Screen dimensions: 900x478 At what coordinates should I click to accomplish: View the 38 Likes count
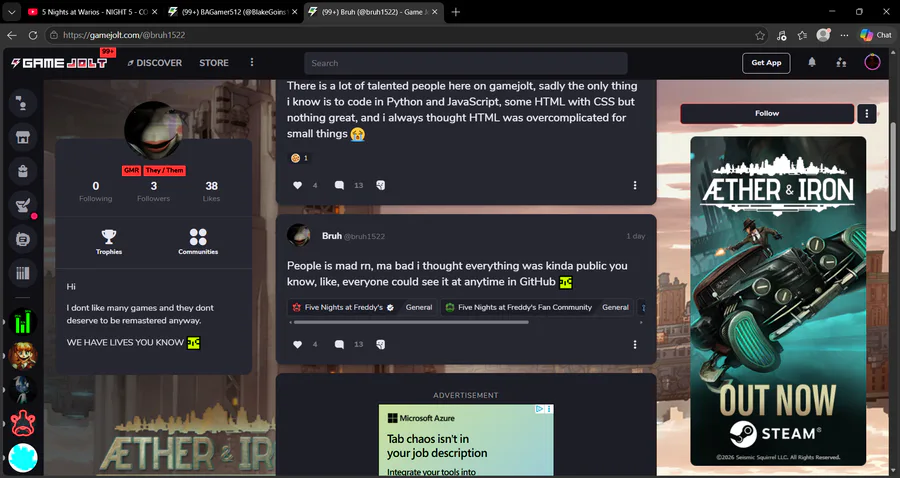click(x=211, y=191)
